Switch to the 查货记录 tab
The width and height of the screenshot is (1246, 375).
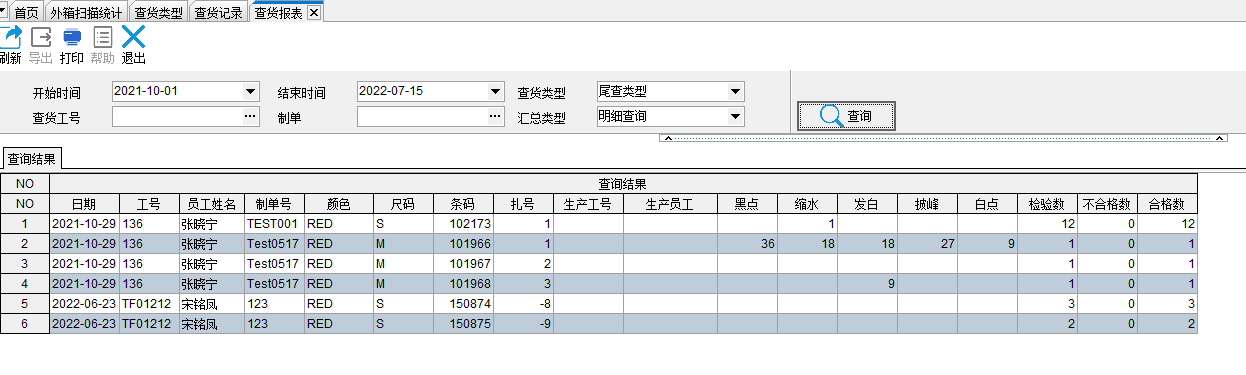218,13
